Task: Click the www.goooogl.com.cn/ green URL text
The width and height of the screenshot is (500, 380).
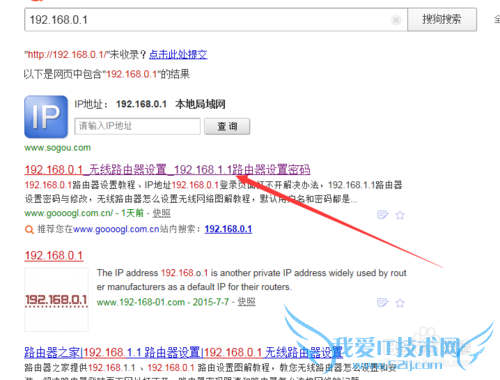Action: (x=69, y=213)
